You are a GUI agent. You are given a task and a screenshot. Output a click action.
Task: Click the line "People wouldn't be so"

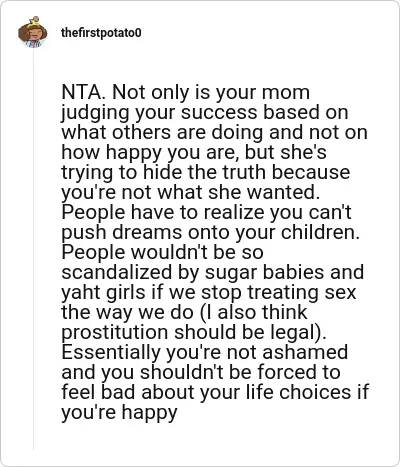coord(162,252)
